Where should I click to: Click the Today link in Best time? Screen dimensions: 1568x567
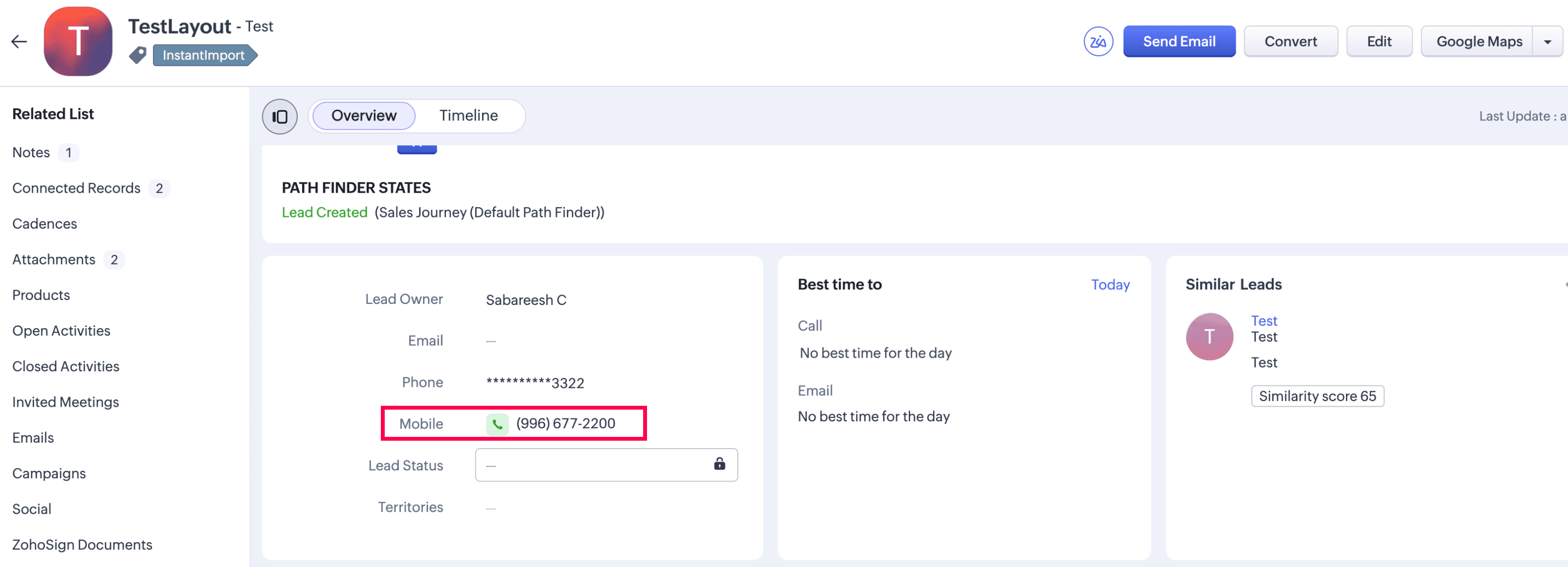point(1109,285)
